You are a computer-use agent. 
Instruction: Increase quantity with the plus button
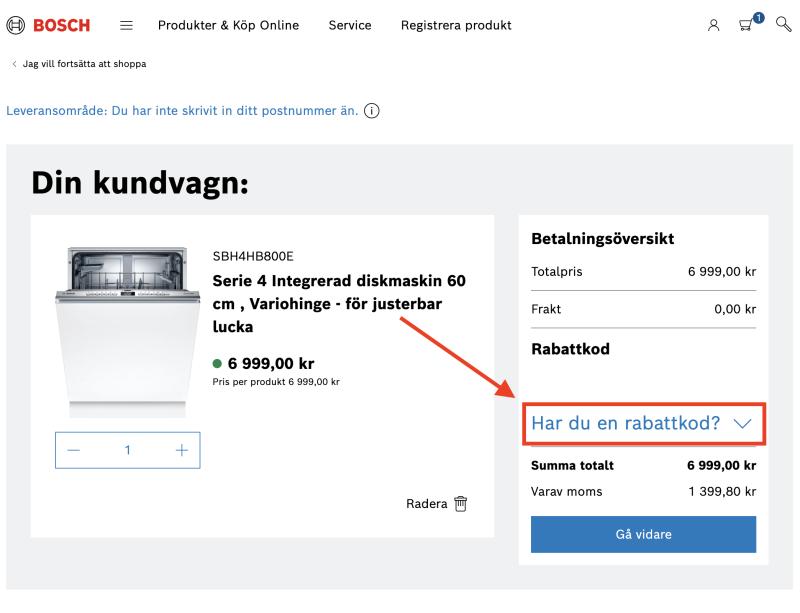point(182,450)
